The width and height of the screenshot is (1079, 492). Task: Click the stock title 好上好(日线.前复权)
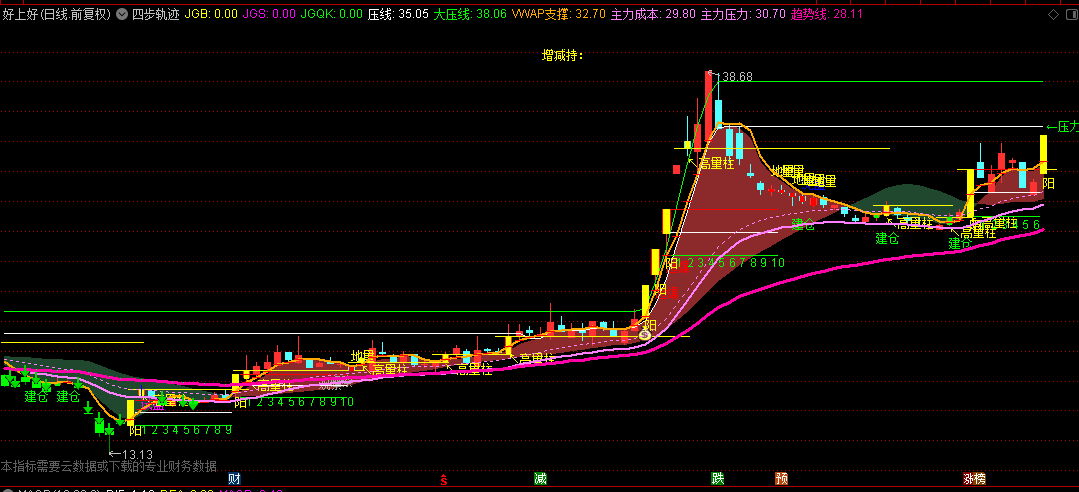[56, 14]
